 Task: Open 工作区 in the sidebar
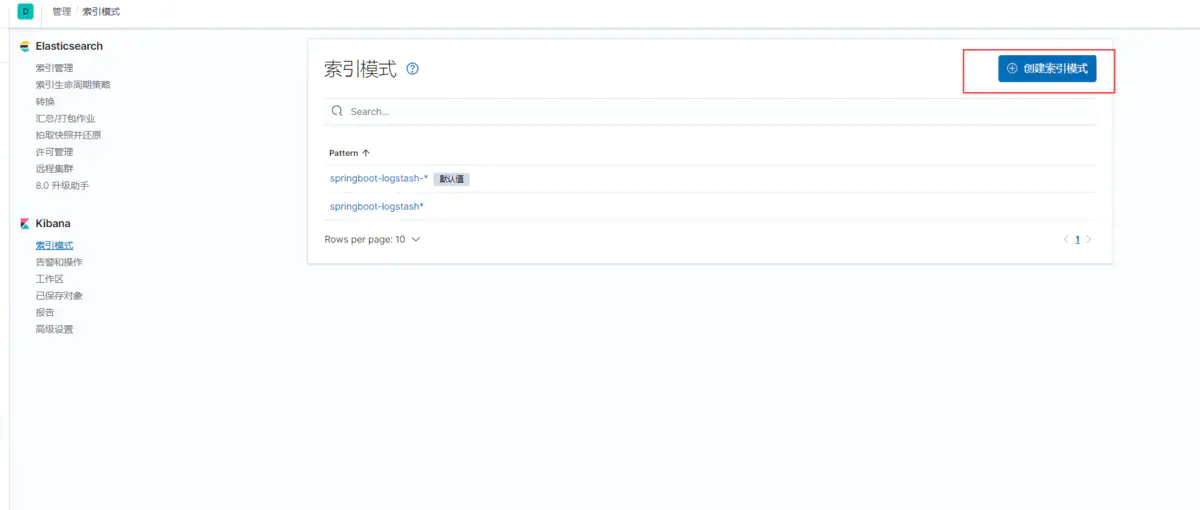click(x=49, y=279)
